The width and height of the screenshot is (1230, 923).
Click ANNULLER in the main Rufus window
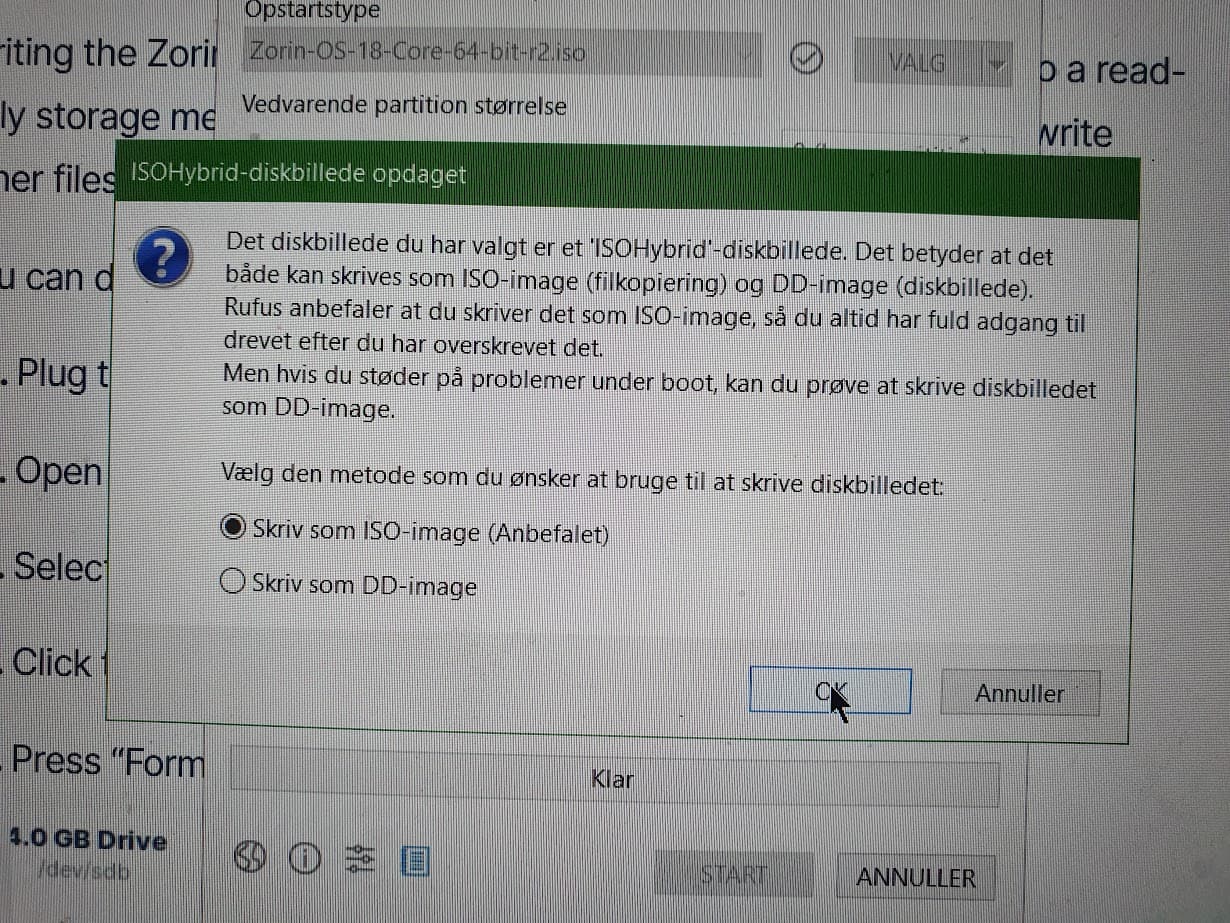(916, 878)
